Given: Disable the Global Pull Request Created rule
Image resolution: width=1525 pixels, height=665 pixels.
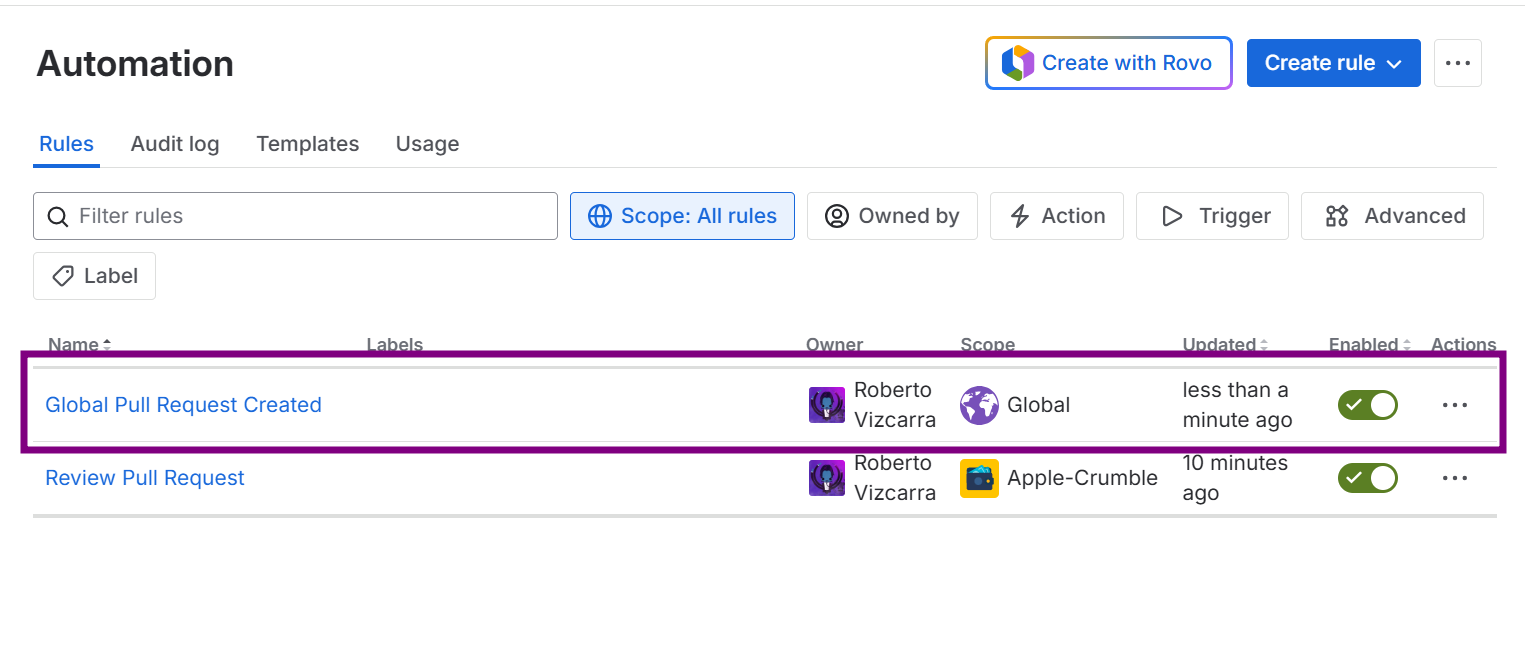Looking at the screenshot, I should [1367, 405].
